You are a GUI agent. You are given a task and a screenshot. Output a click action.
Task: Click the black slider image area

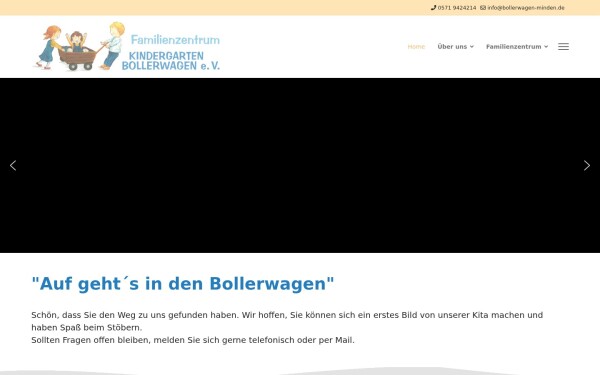click(x=300, y=165)
